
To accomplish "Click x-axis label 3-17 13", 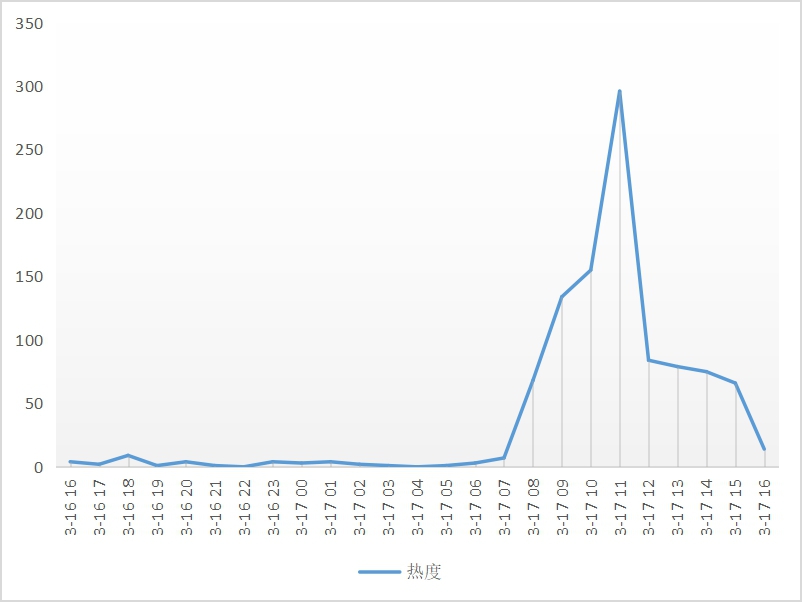I will point(678,507).
